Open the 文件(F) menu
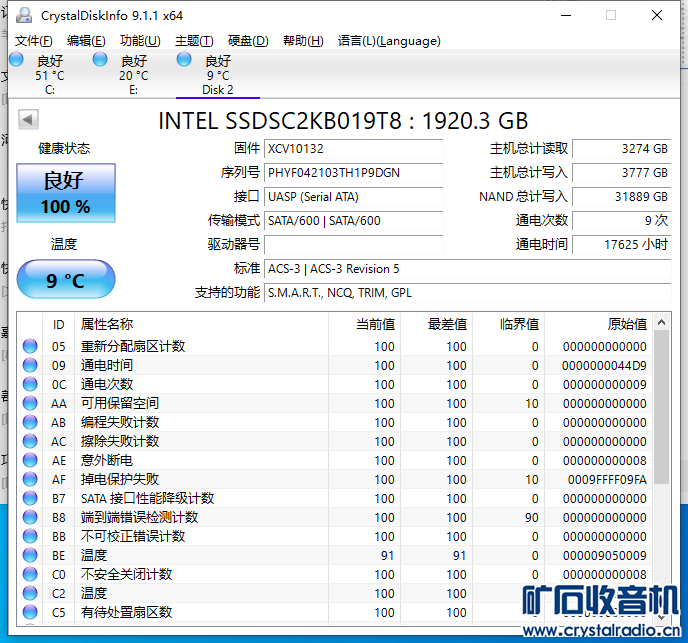 [x=34, y=41]
